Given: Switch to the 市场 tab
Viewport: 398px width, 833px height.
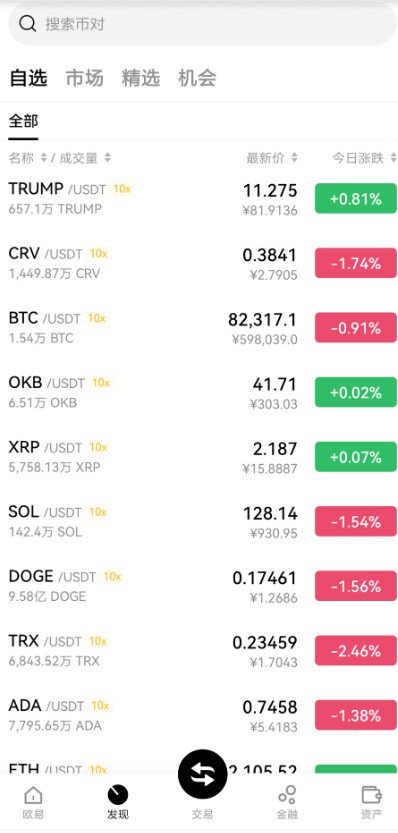Looking at the screenshot, I should click(84, 78).
